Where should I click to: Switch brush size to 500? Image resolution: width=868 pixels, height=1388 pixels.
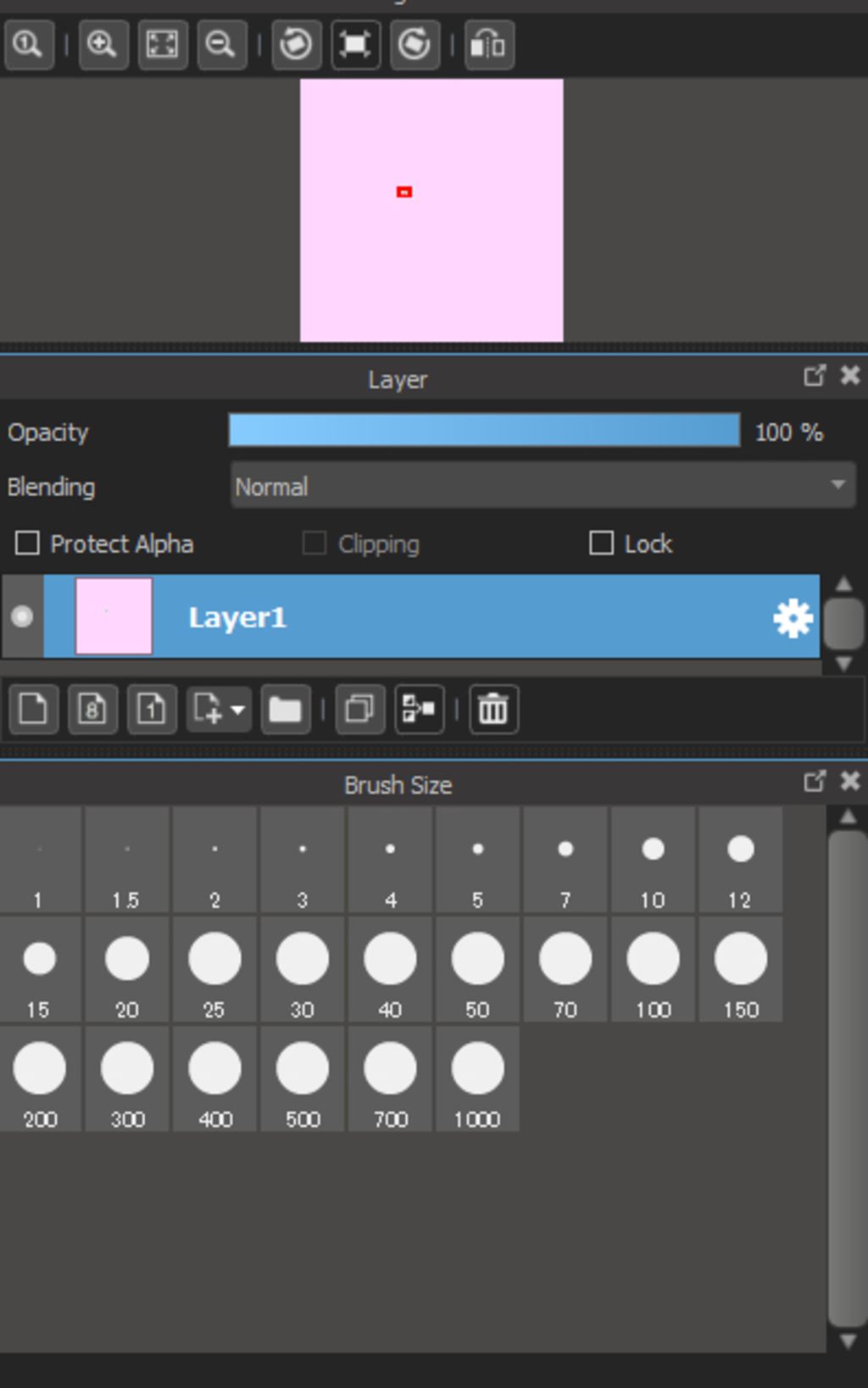tap(303, 1079)
